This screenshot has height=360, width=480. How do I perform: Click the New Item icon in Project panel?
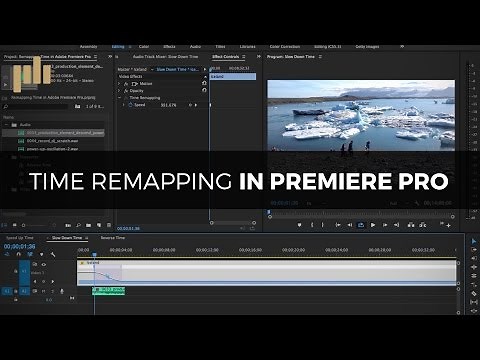pos(99,225)
